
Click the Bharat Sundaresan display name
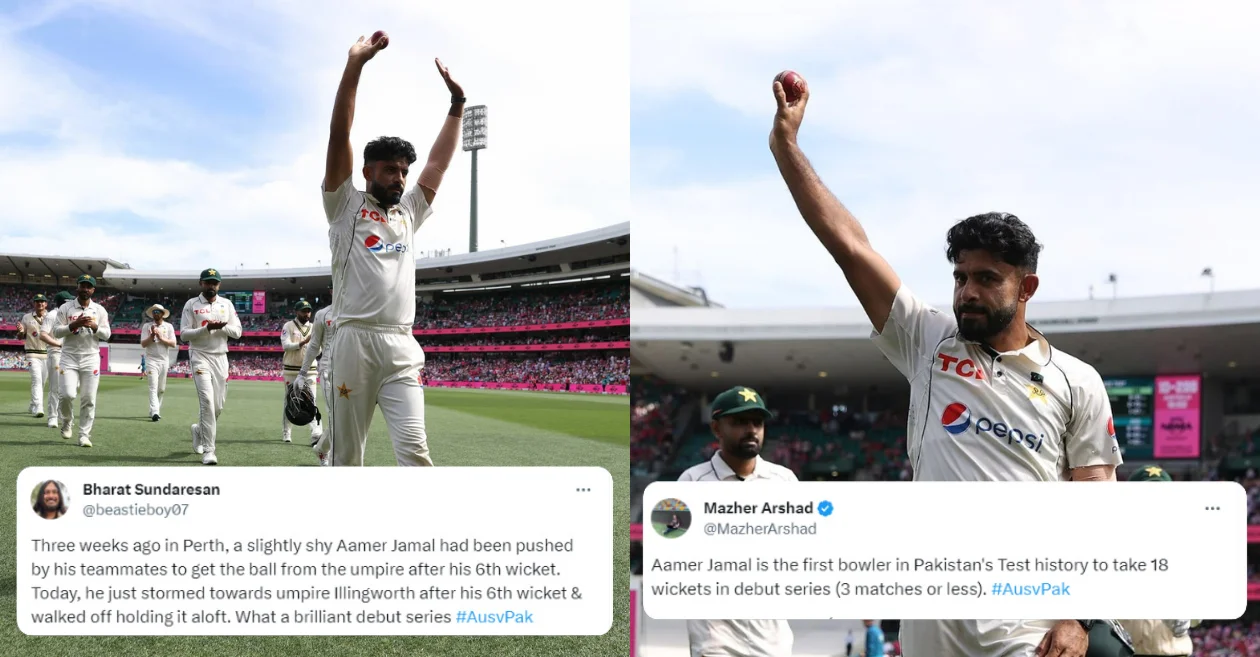(151, 489)
